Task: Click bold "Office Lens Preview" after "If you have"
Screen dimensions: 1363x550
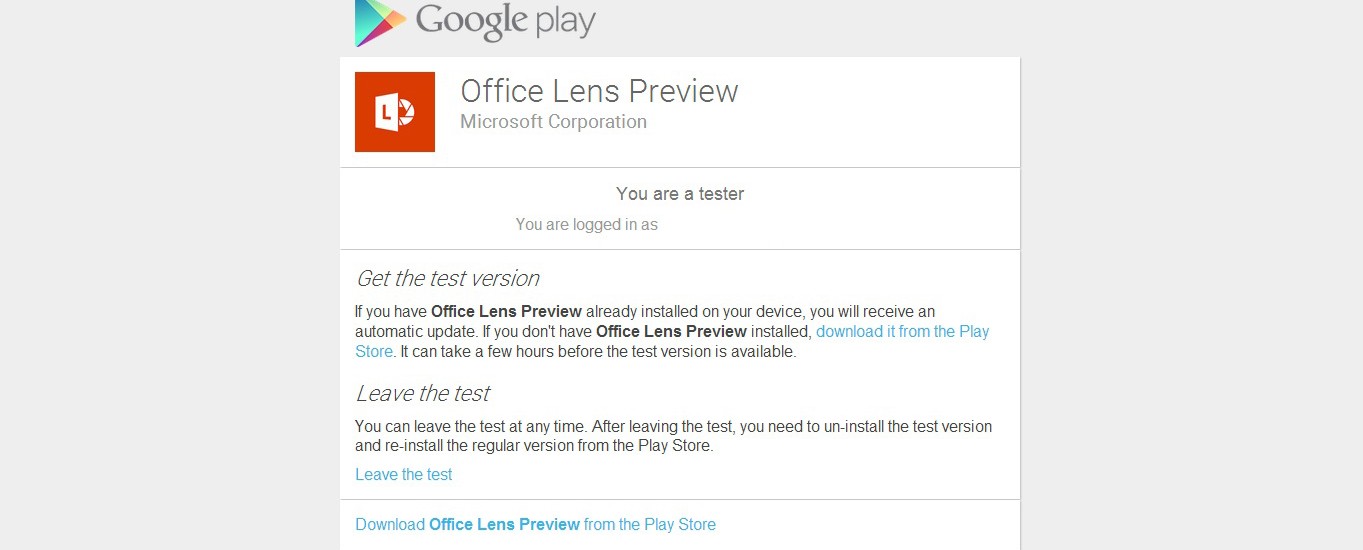Action: (x=506, y=312)
